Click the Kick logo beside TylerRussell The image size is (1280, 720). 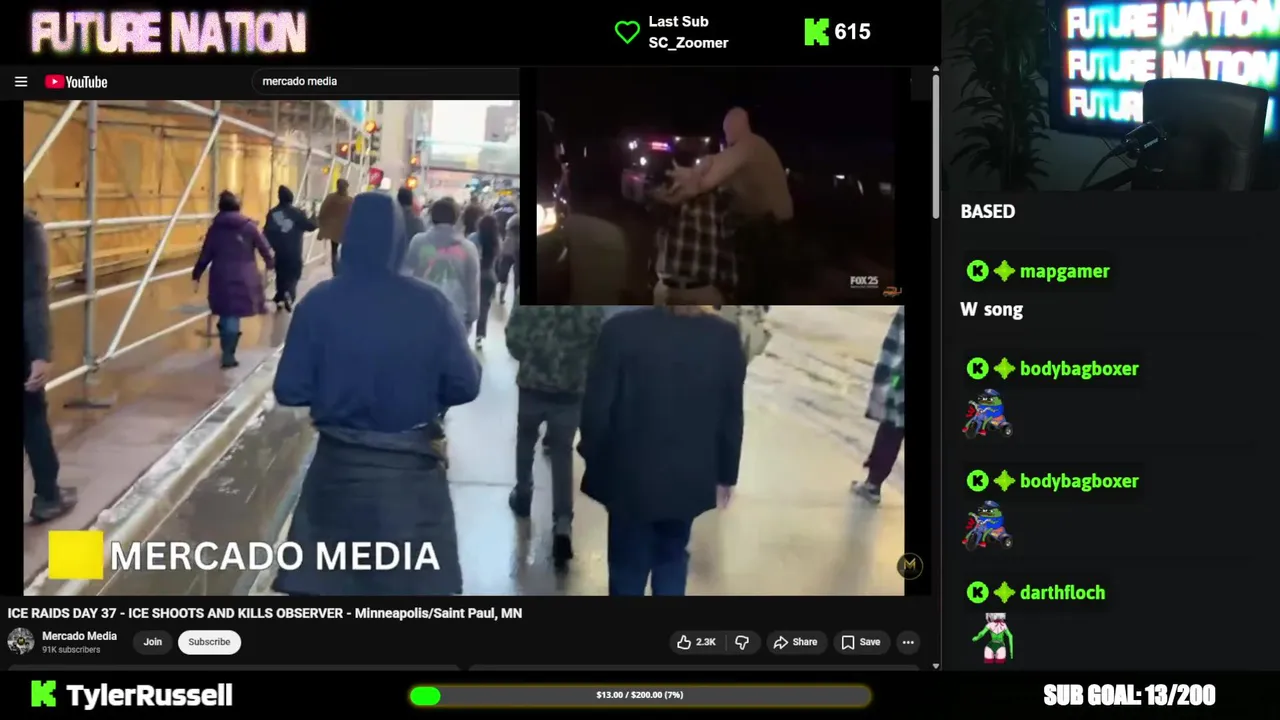(43, 694)
